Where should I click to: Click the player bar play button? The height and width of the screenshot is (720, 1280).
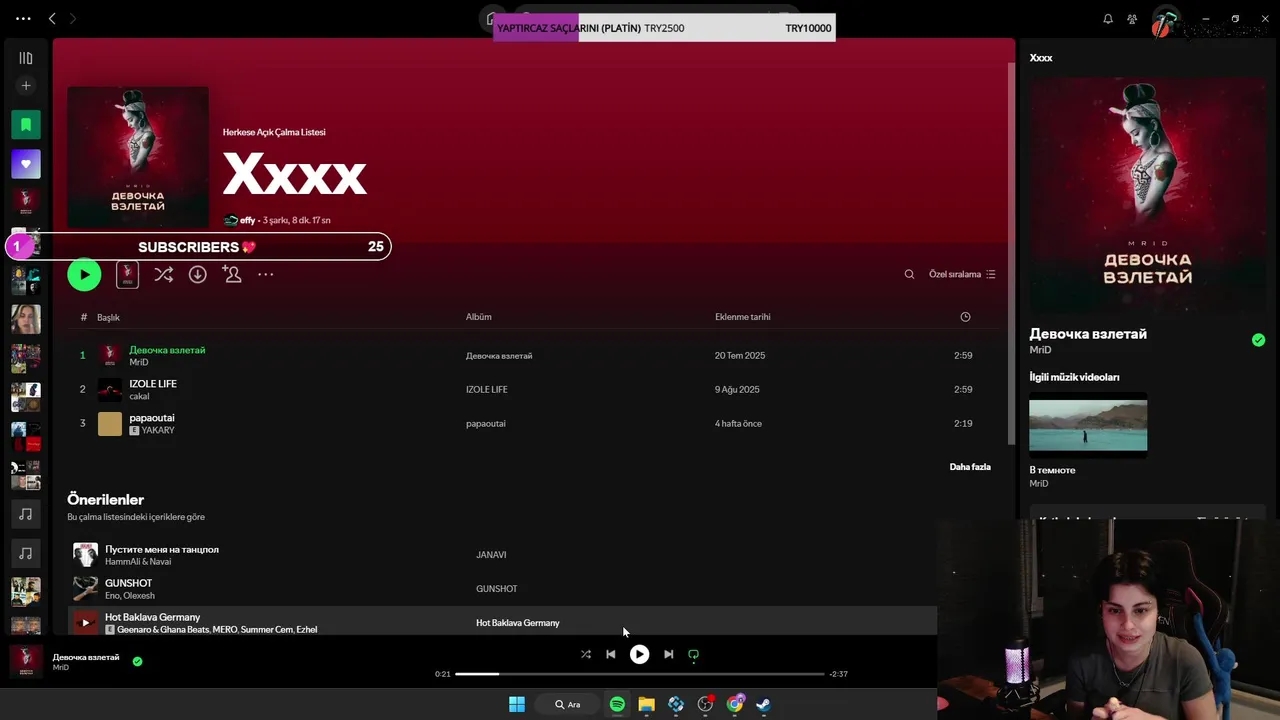click(x=639, y=654)
